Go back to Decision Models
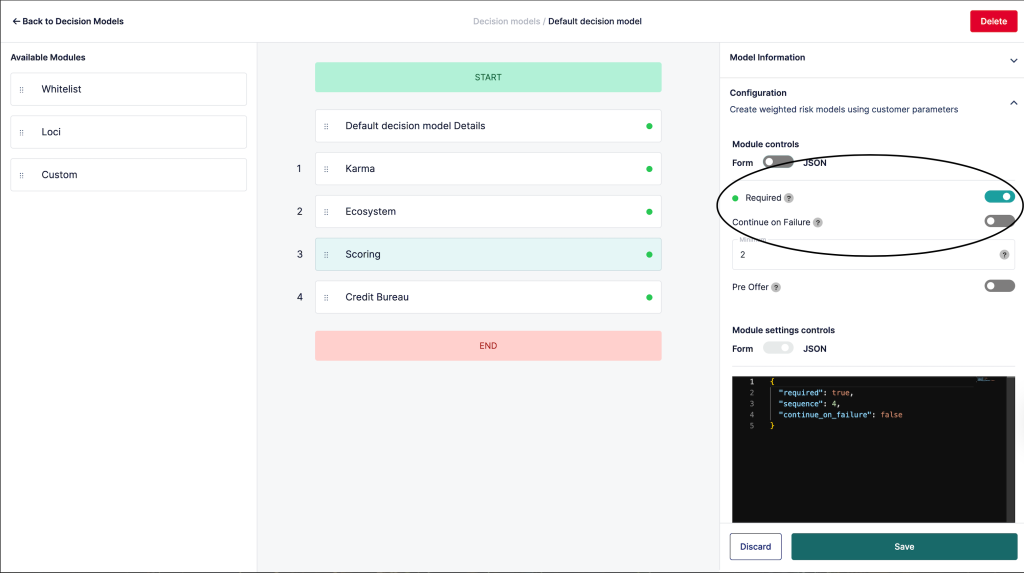Screen dimensions: 1024x573 68,21
